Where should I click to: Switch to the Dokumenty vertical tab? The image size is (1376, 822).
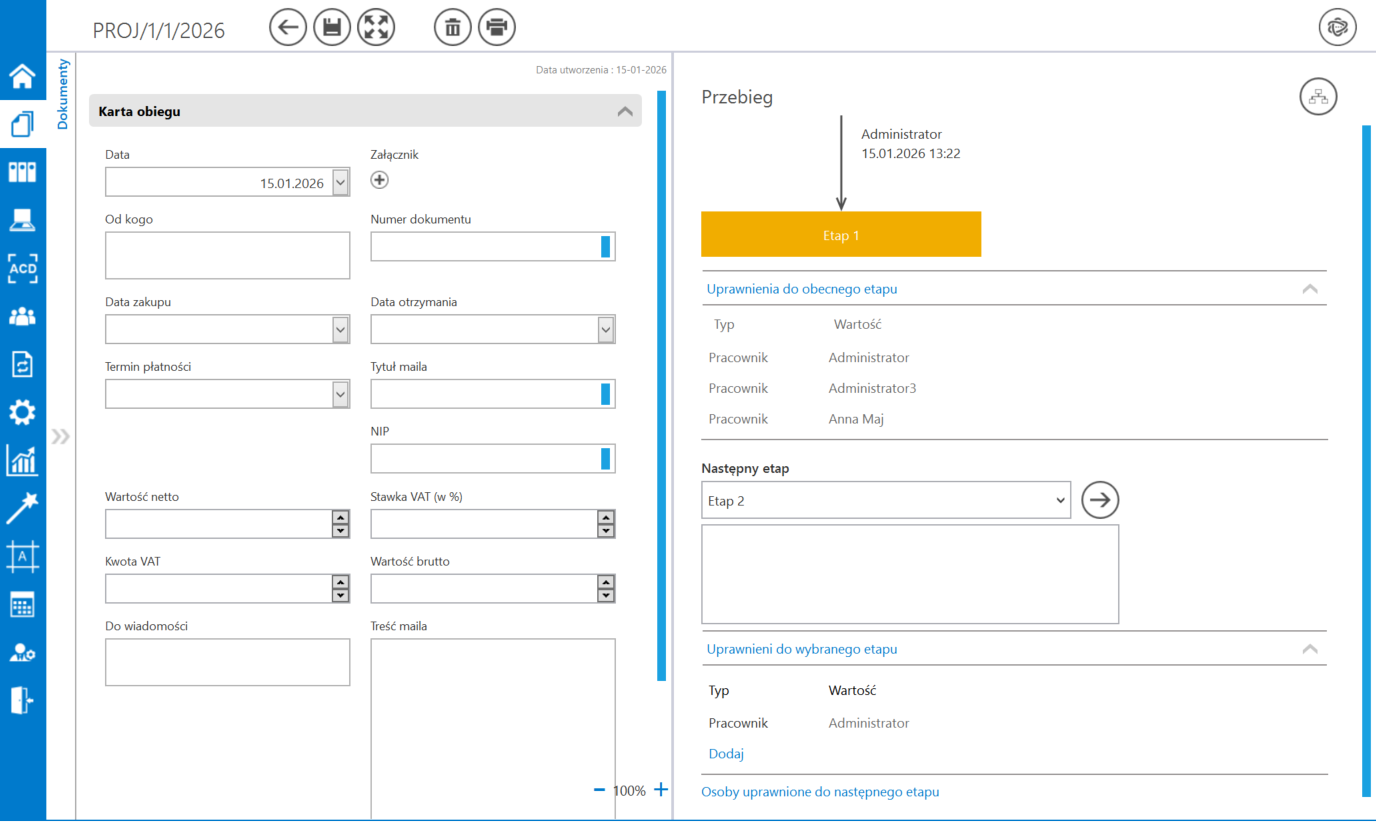pos(63,94)
